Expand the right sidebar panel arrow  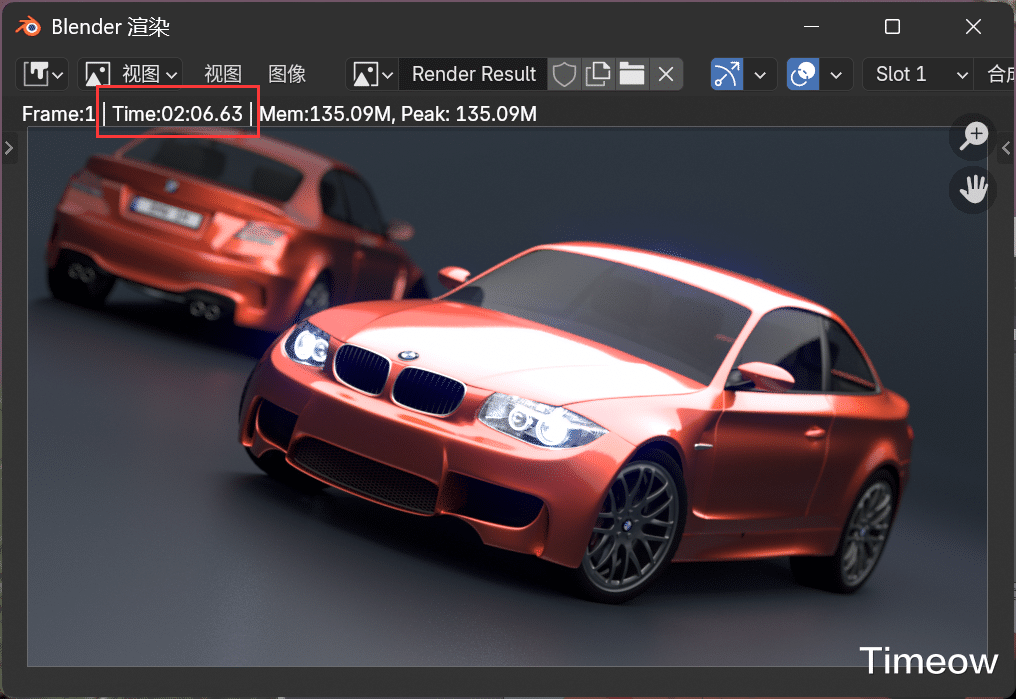tap(1006, 149)
